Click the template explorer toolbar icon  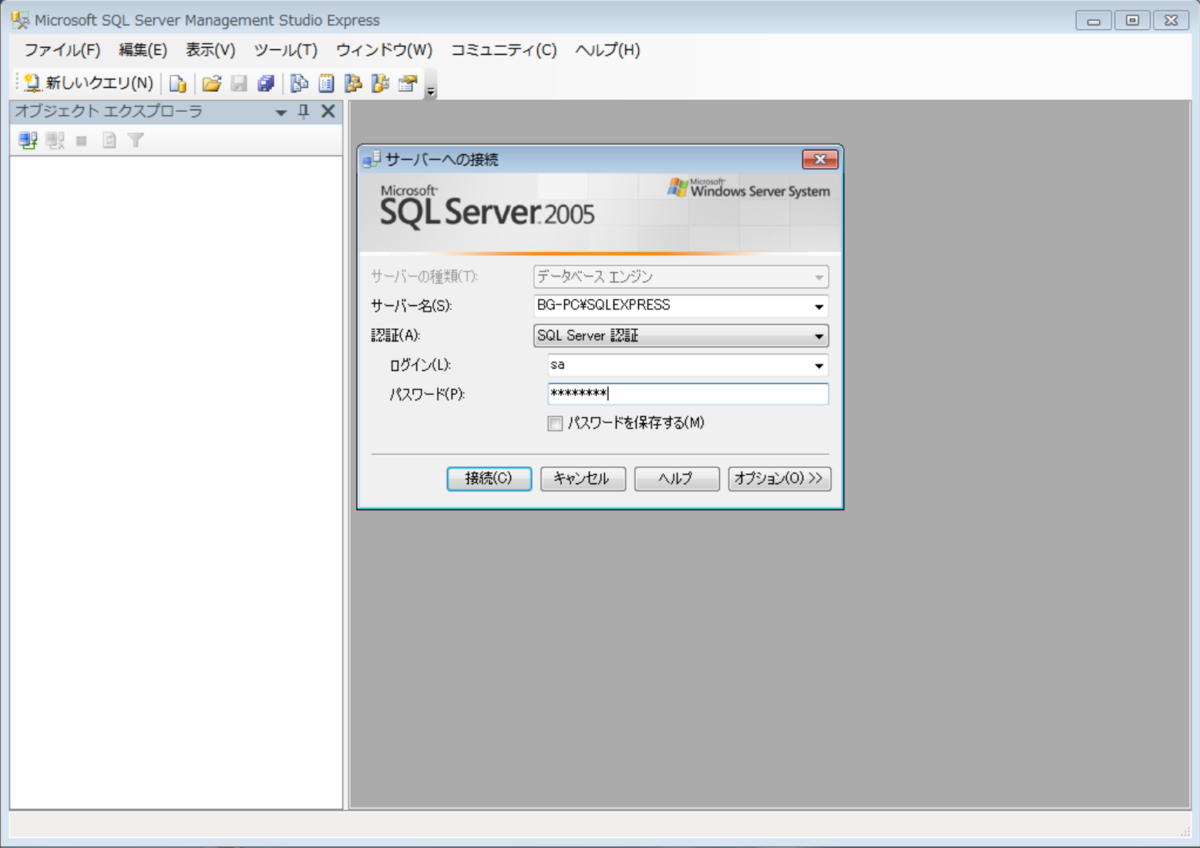pos(380,84)
